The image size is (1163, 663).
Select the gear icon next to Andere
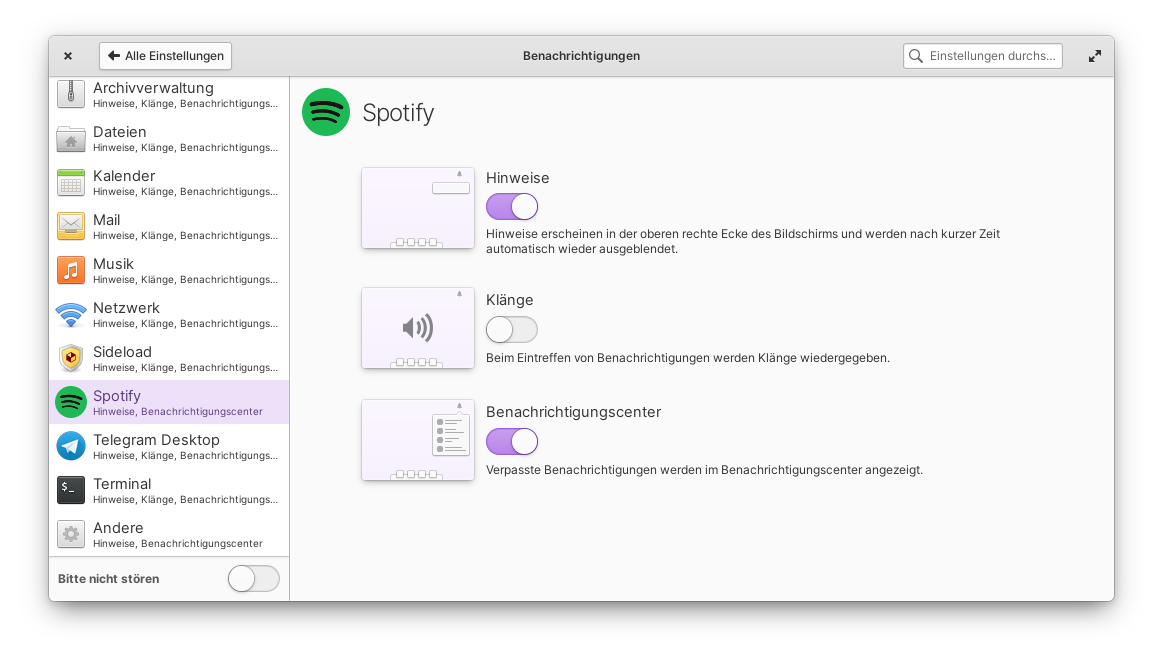[x=70, y=534]
